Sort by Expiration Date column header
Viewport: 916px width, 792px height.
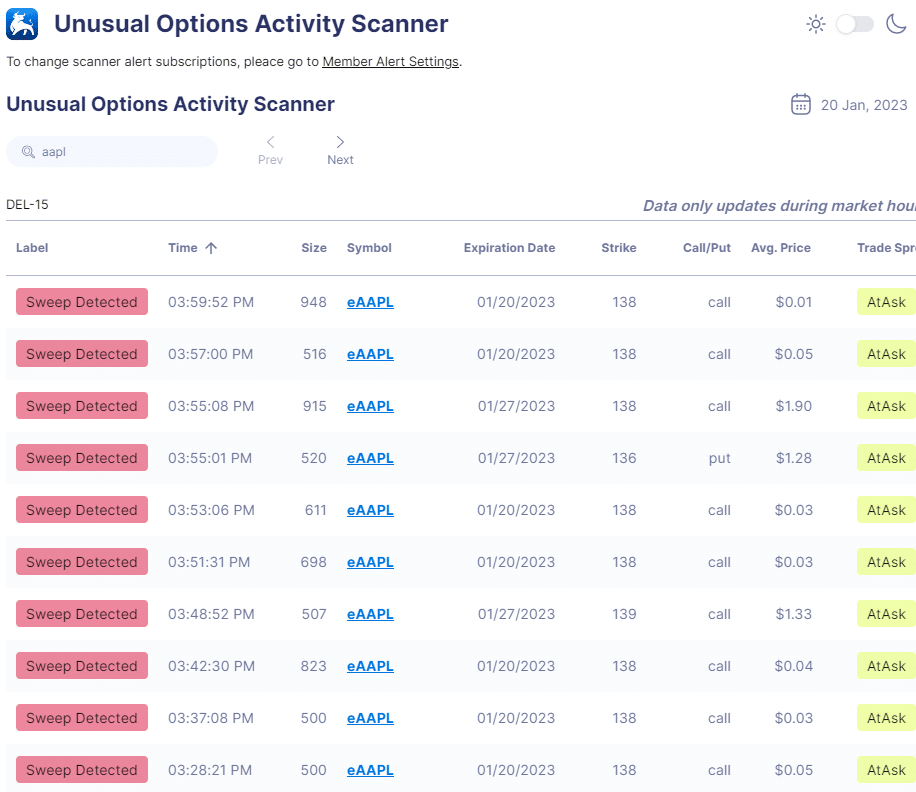click(x=509, y=248)
